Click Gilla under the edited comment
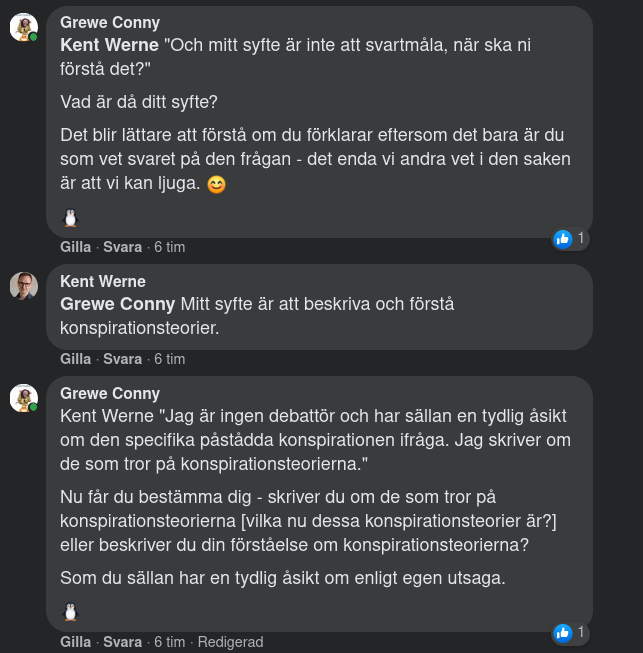This screenshot has width=643, height=653. 75,642
